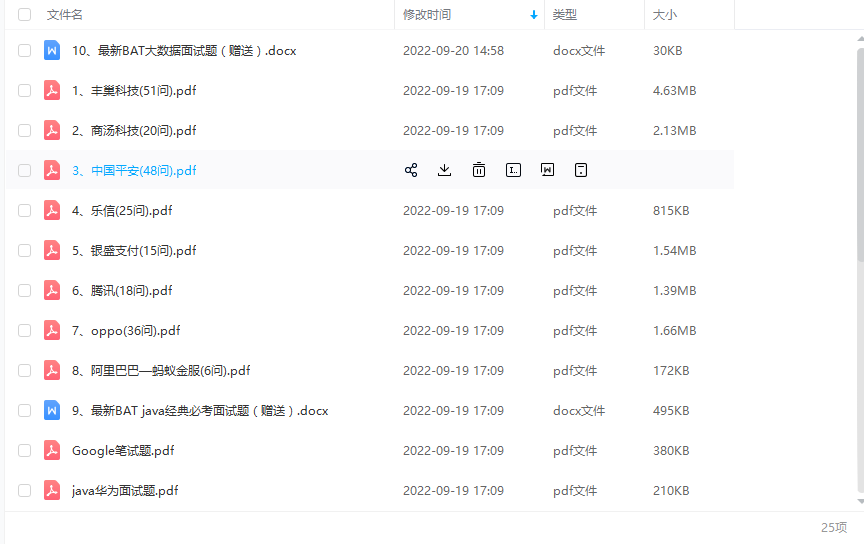This screenshot has width=864, height=544.
Task: Sort by the 文件名 column header
Action: (x=64, y=15)
